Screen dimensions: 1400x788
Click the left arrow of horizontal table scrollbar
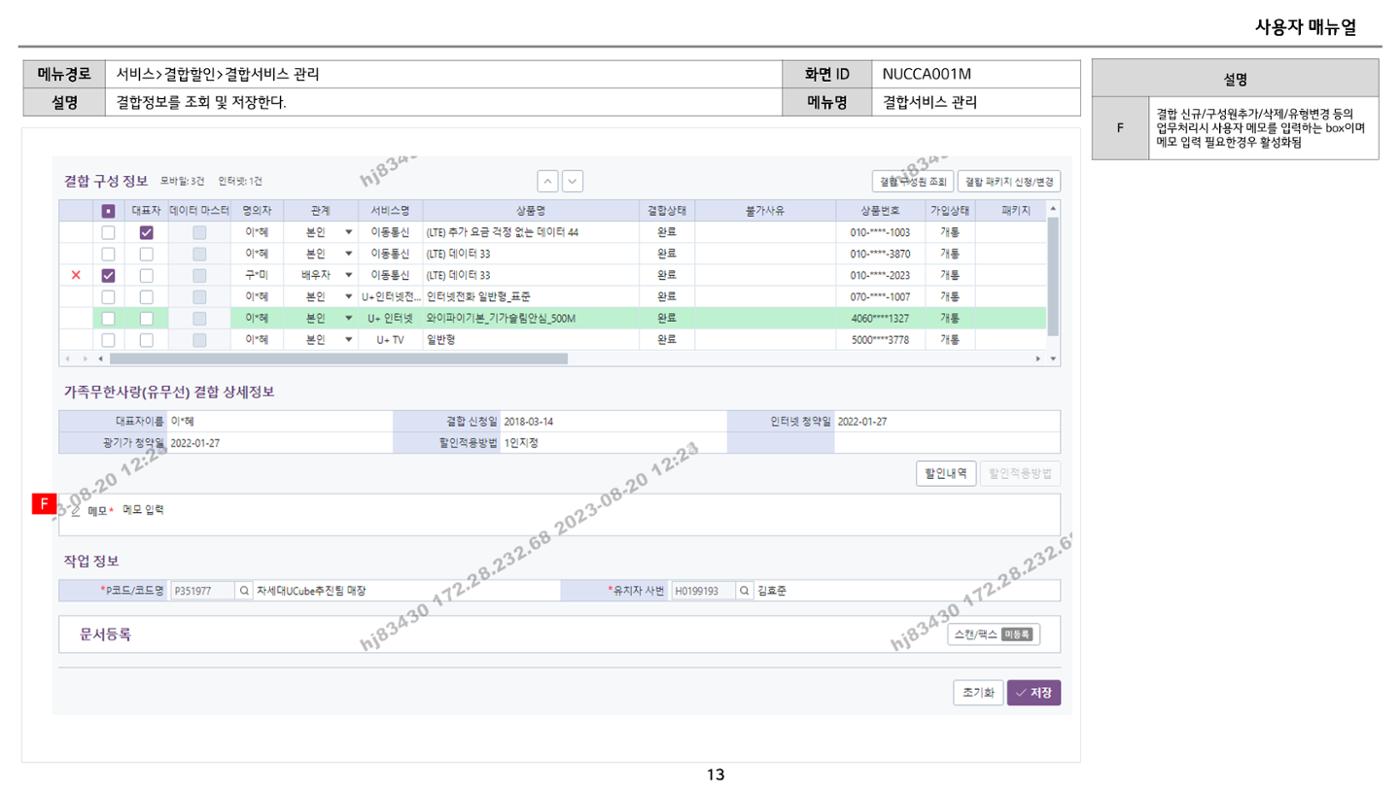click(x=101, y=358)
